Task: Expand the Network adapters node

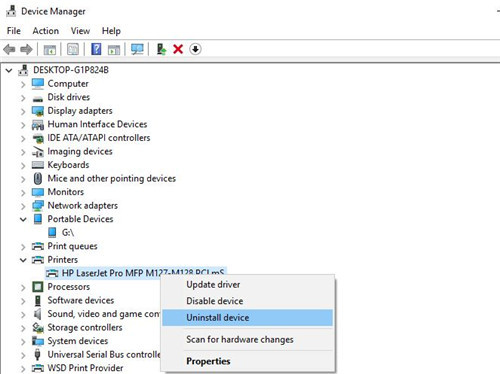Action: [23, 206]
